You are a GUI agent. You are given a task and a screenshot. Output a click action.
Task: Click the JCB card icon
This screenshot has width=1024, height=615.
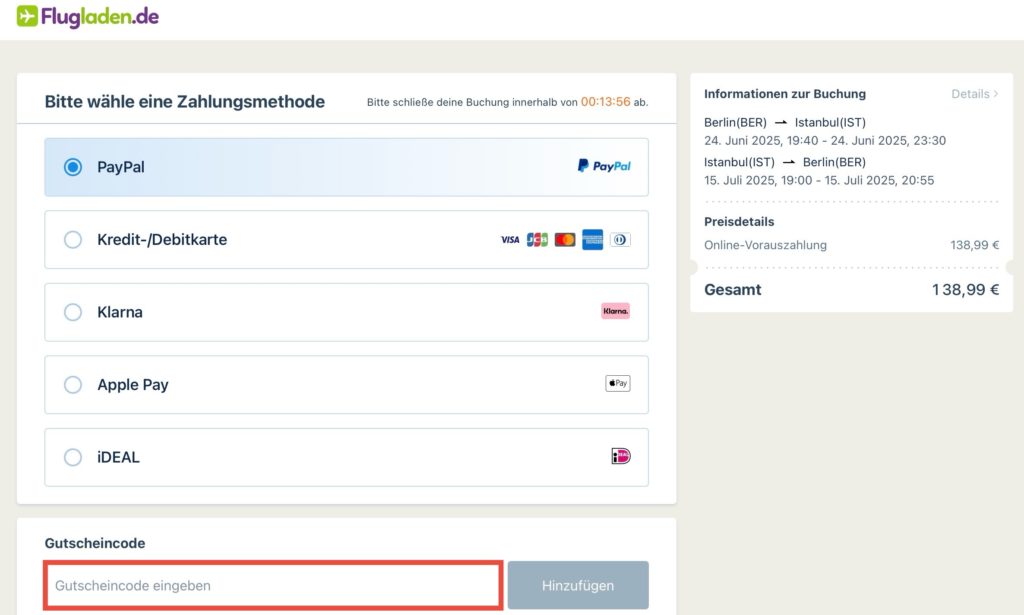click(x=537, y=240)
